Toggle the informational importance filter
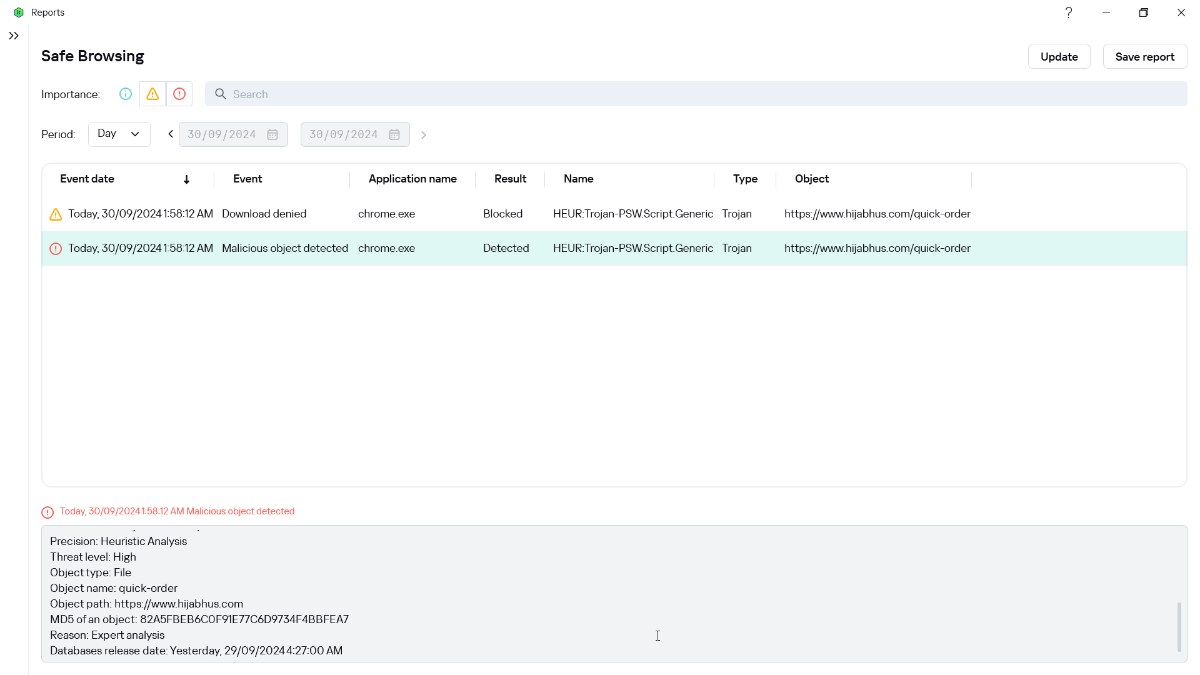The width and height of the screenshot is (1200, 675). 126,94
